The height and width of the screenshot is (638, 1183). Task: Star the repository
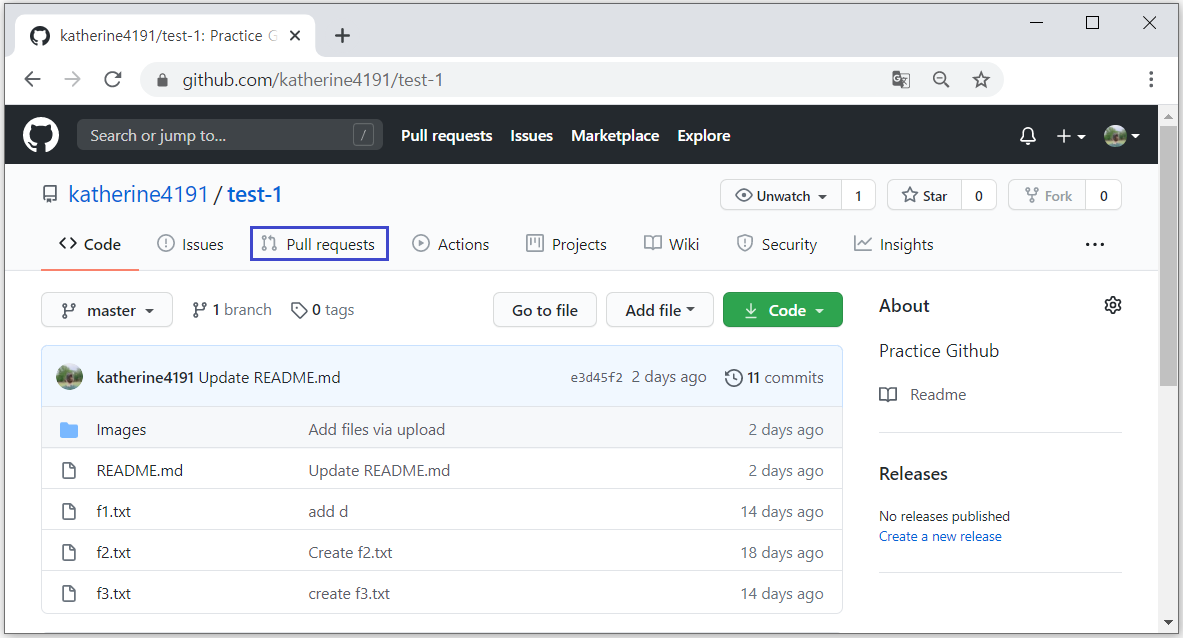click(x=924, y=195)
